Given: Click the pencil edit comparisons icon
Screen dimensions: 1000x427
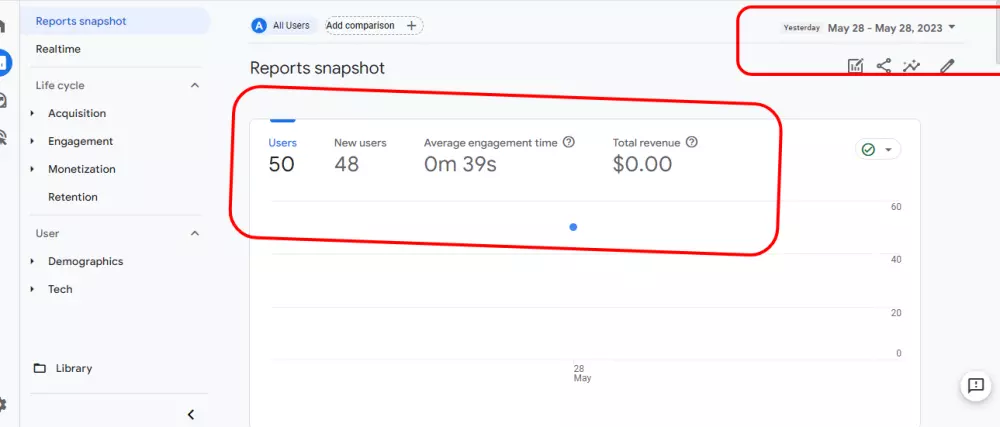Looking at the screenshot, I should coord(947,66).
